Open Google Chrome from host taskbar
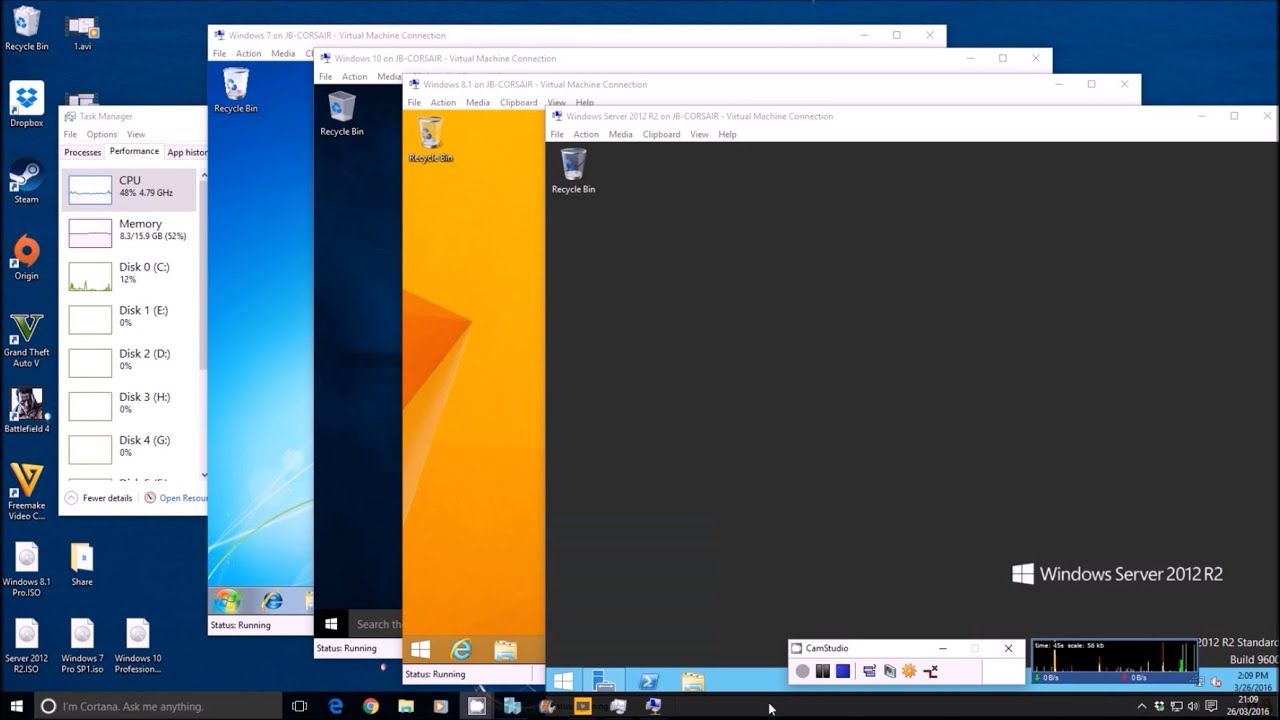 (x=371, y=706)
